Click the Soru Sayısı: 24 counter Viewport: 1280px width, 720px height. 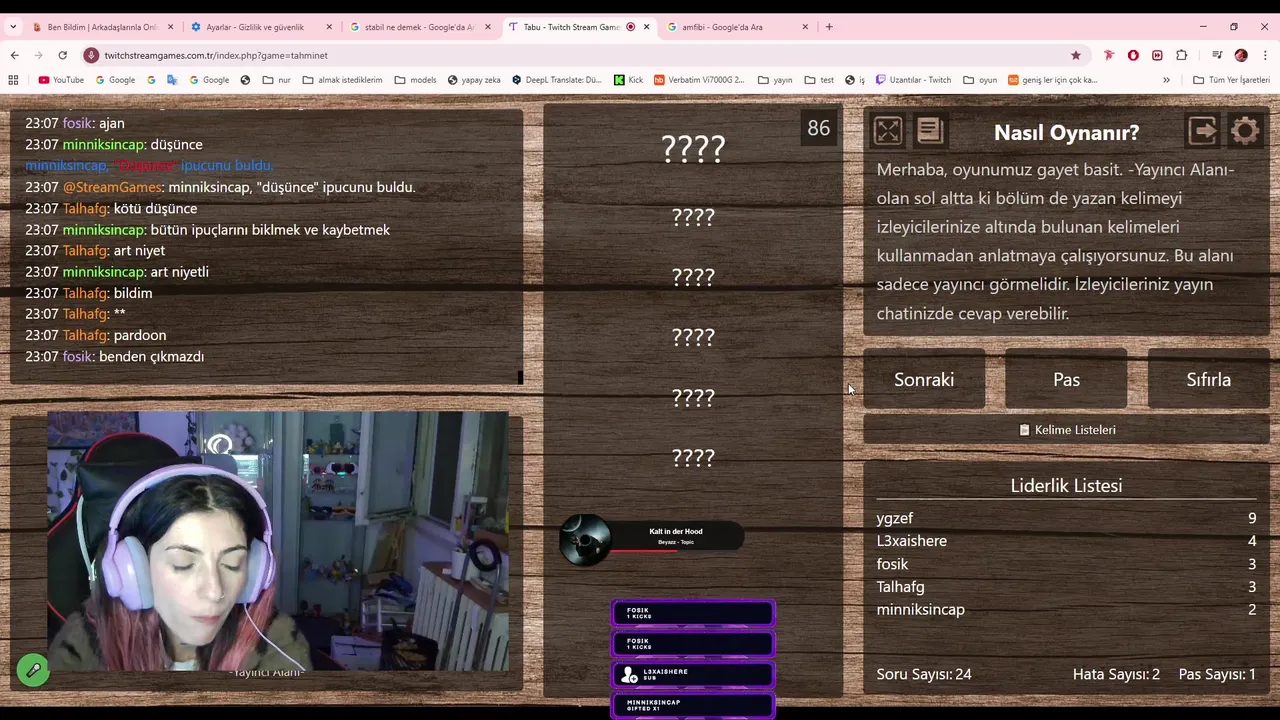pos(924,674)
